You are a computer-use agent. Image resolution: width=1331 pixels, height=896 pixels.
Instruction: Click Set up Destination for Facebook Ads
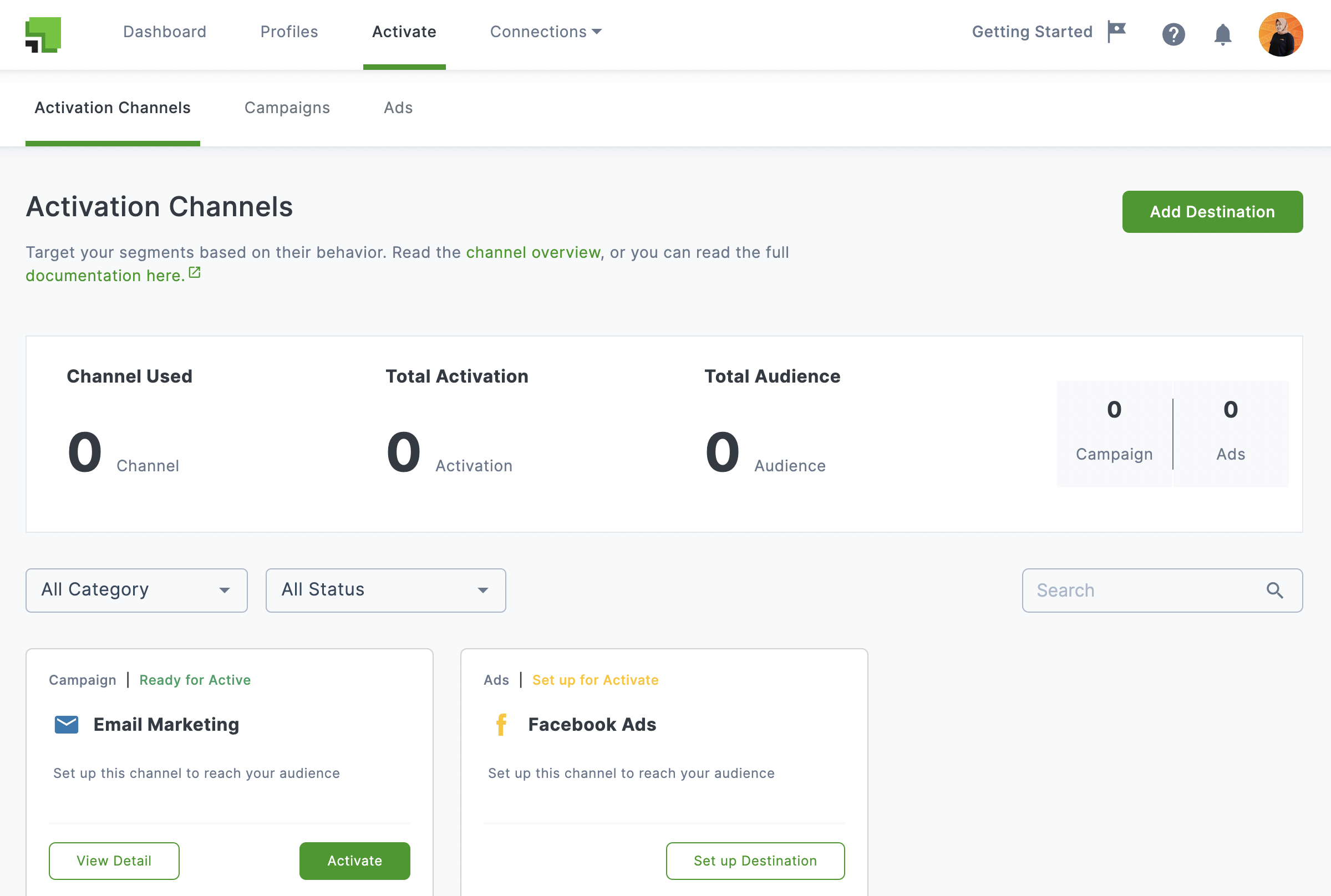click(755, 861)
